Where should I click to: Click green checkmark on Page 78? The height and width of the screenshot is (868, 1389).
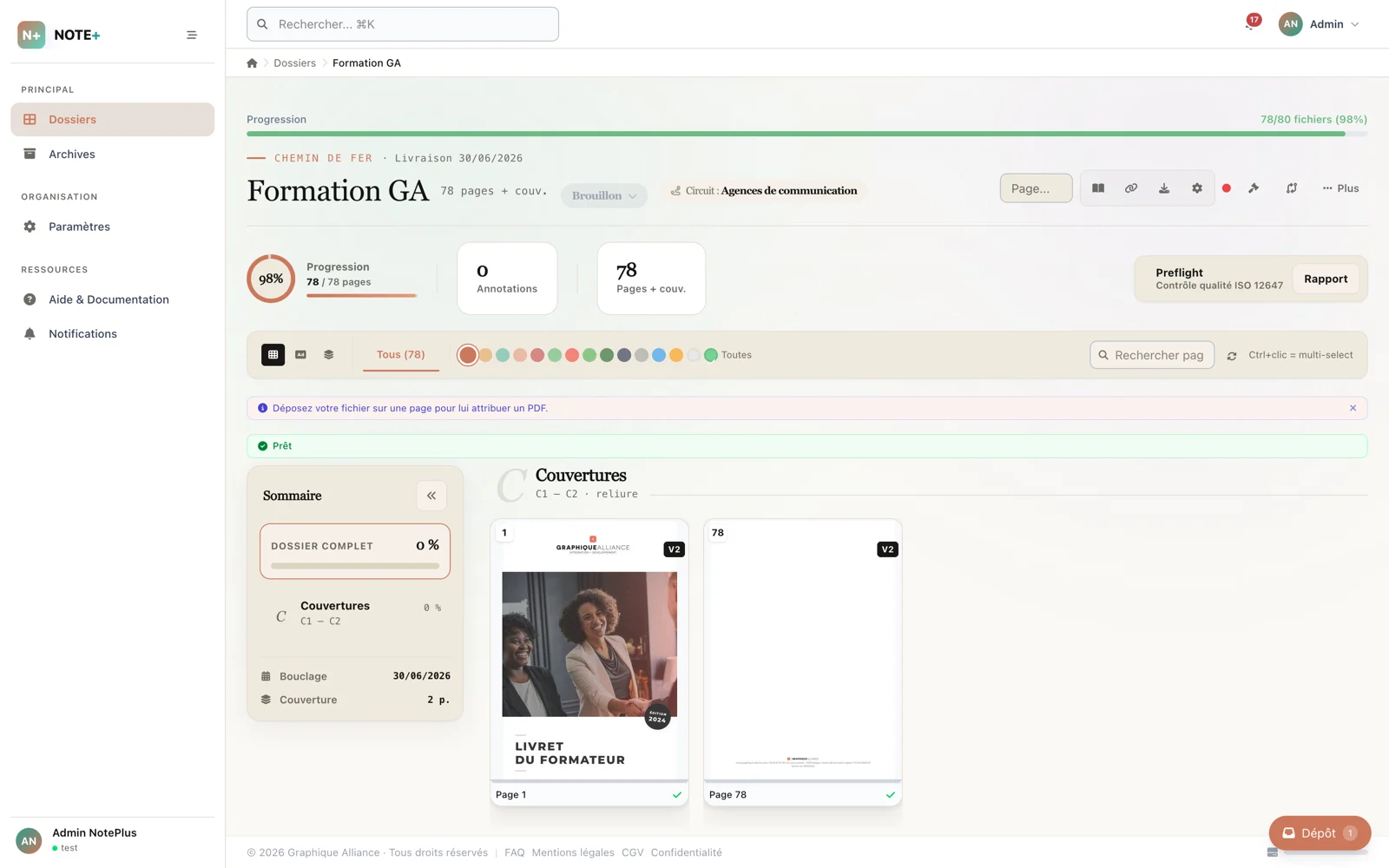[891, 795]
